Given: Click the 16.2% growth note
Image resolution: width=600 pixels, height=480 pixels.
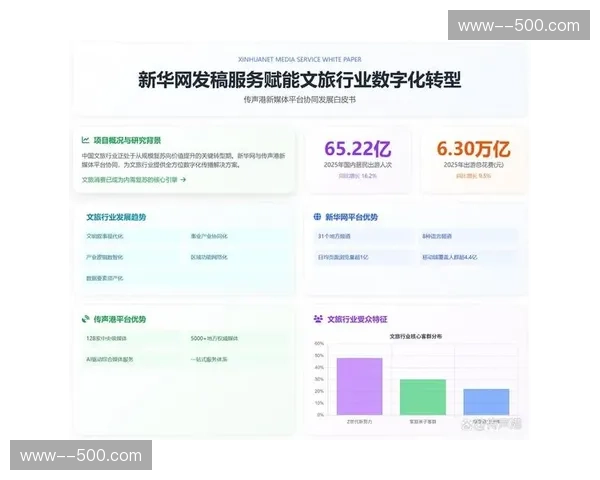Looking at the screenshot, I should tap(358, 176).
